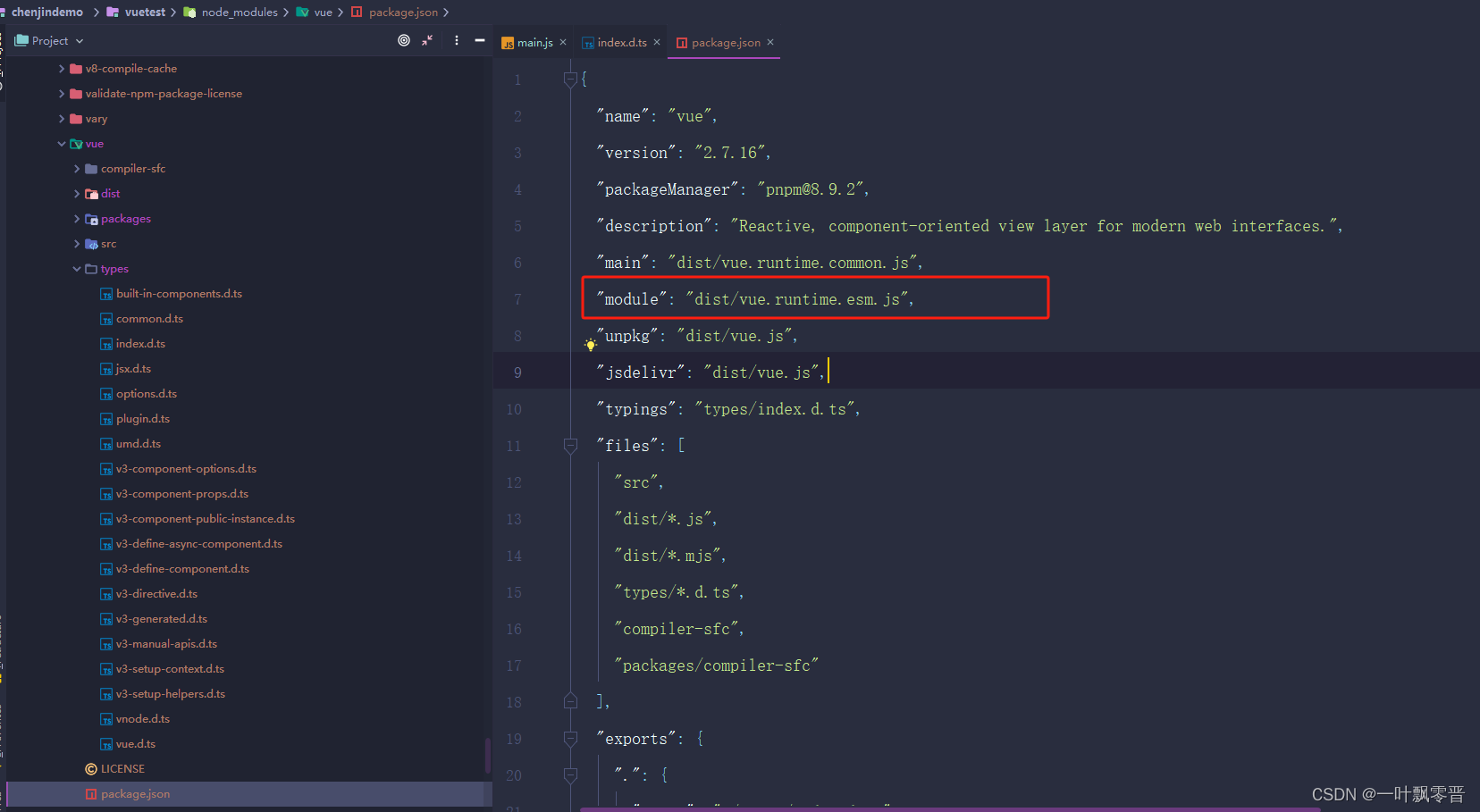This screenshot has height=812, width=1480.
Task: Fold the "." object at line 20
Action: click(x=570, y=775)
